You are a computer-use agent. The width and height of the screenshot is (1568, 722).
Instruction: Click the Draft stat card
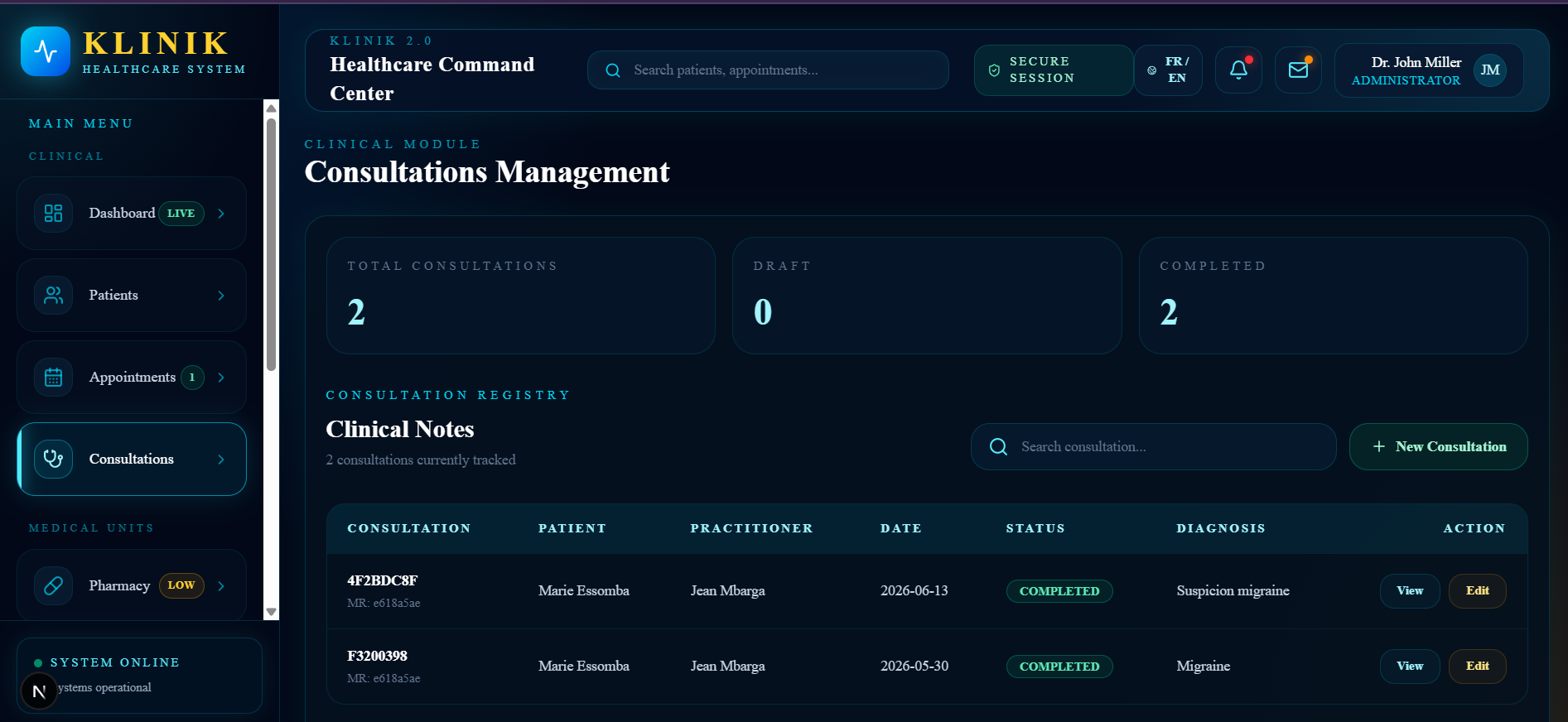tap(927, 296)
